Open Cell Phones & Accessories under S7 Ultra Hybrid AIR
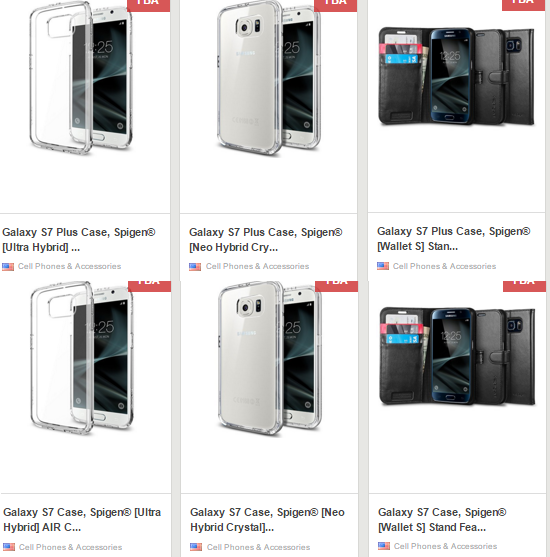Screen dimensions: 550x557 pyautogui.click(x=70, y=547)
